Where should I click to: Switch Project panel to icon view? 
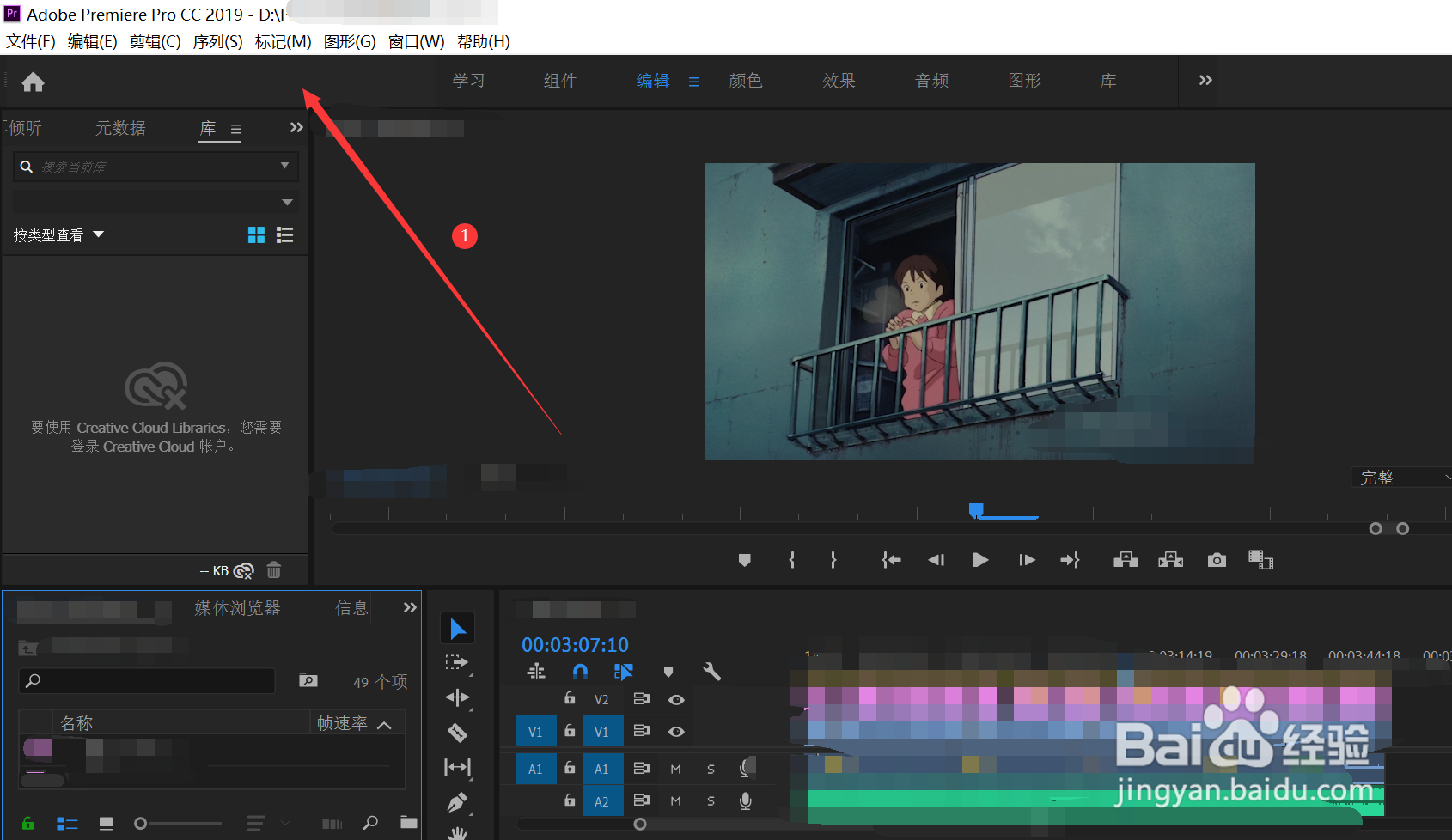[107, 824]
